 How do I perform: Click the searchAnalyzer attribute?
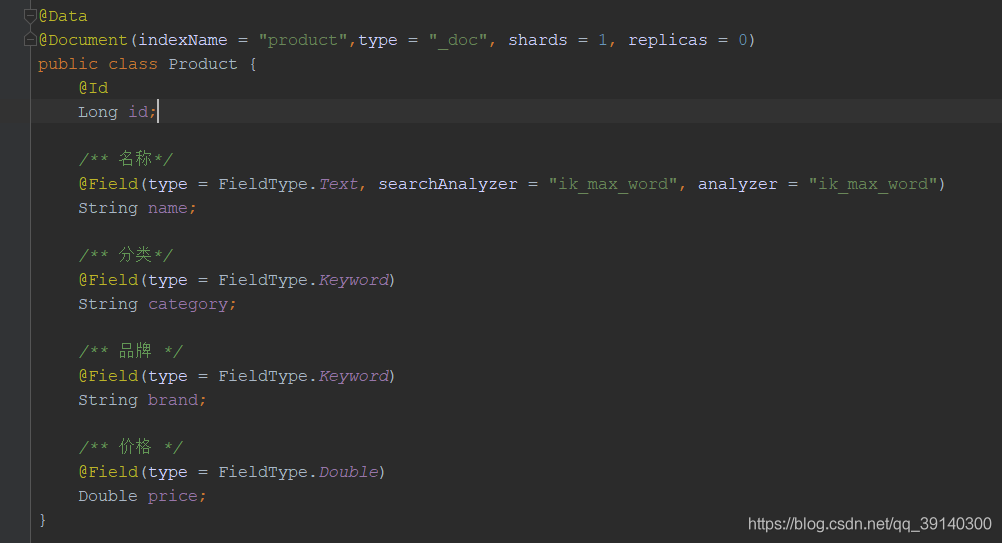coord(447,184)
